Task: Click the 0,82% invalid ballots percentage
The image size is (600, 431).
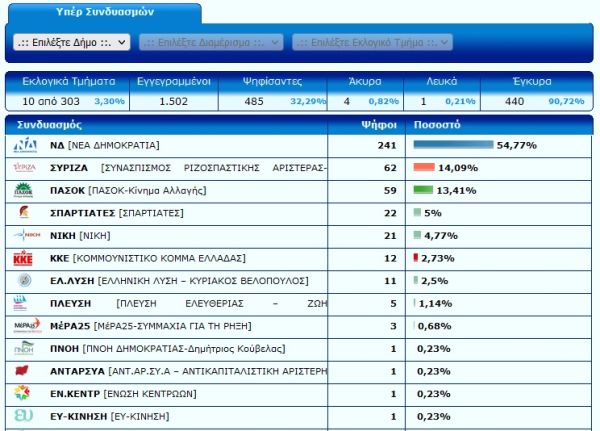Action: point(384,101)
